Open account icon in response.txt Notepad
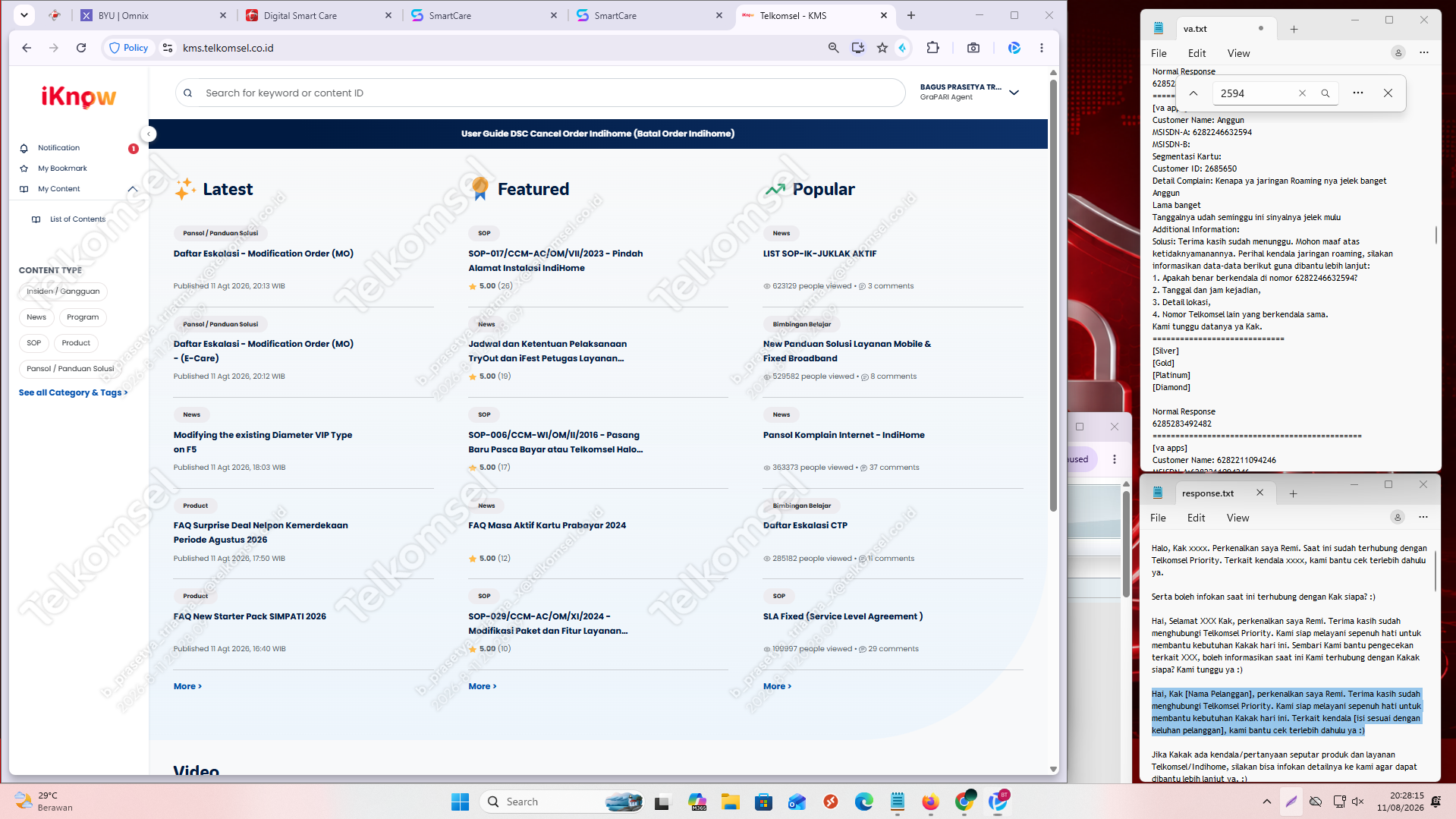The width and height of the screenshot is (1456, 819). (1397, 518)
